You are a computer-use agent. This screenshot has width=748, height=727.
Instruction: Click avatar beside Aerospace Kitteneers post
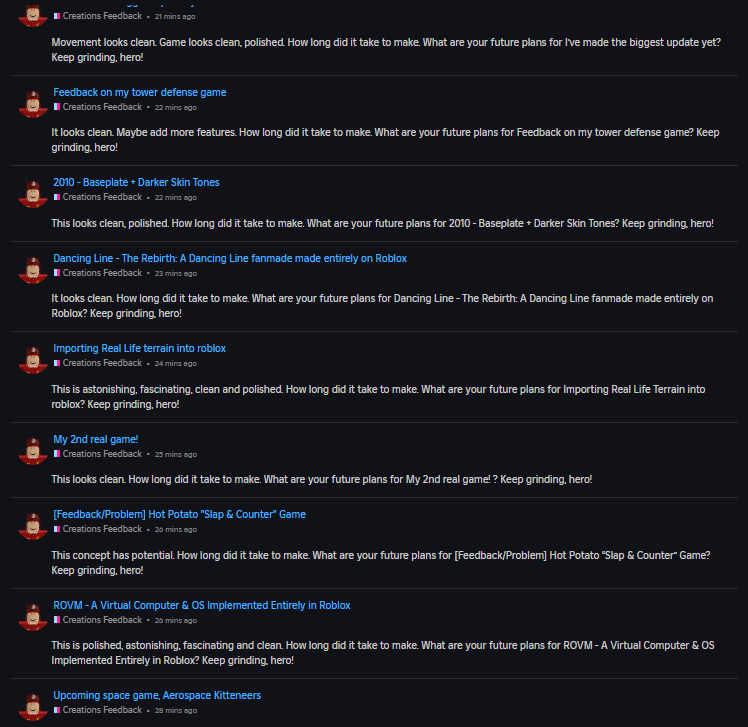point(34,704)
